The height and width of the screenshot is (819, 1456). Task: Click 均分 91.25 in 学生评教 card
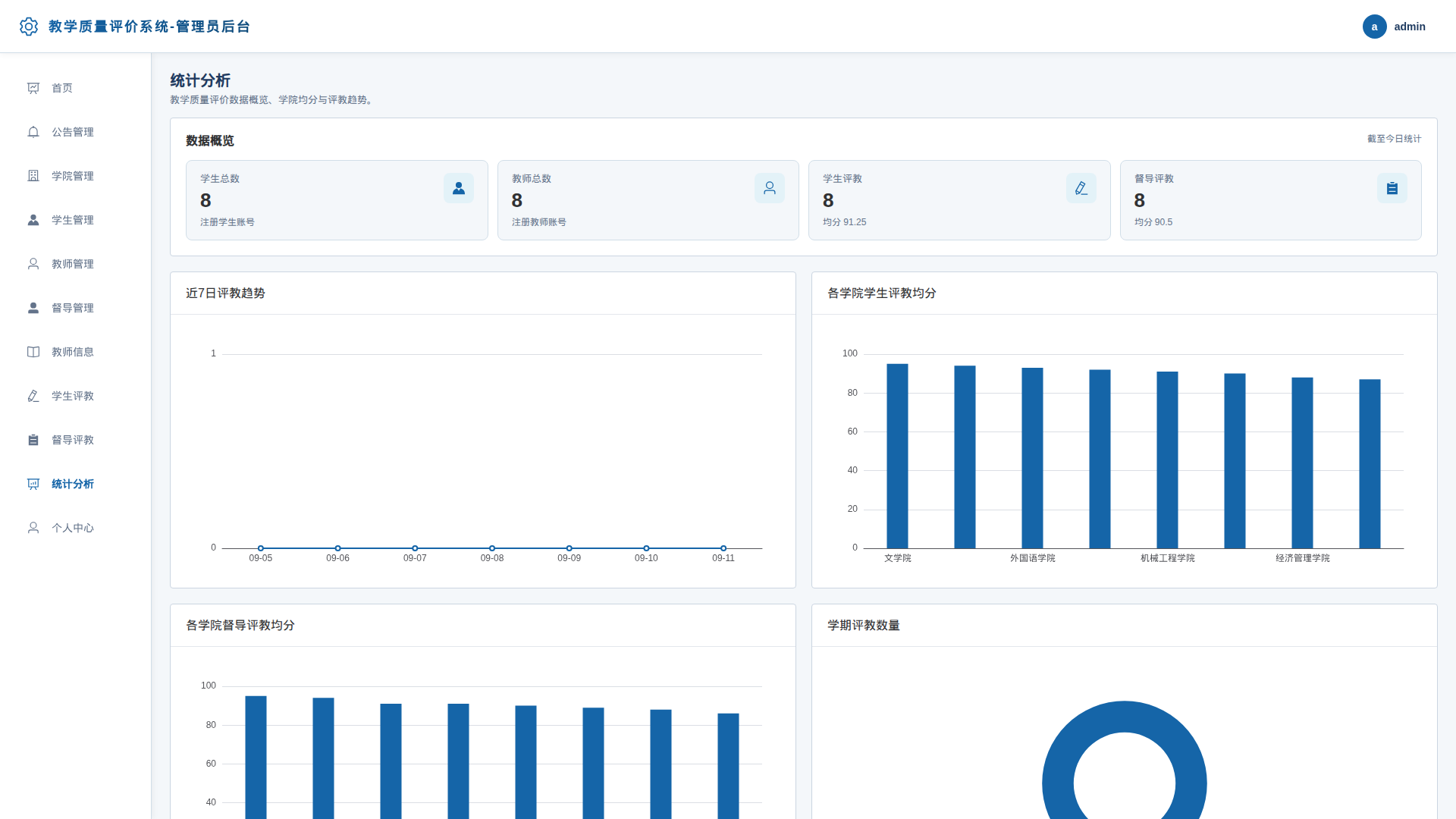[x=845, y=222]
